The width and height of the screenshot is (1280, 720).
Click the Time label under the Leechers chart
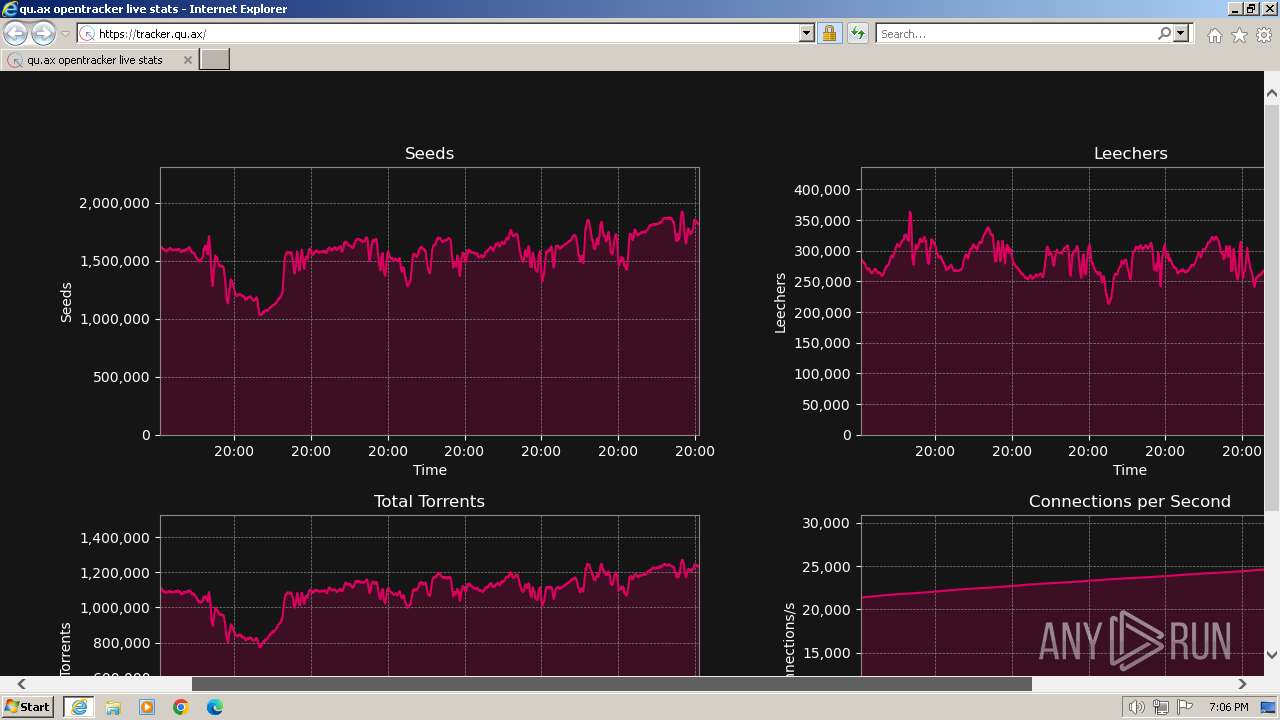click(x=1130, y=470)
